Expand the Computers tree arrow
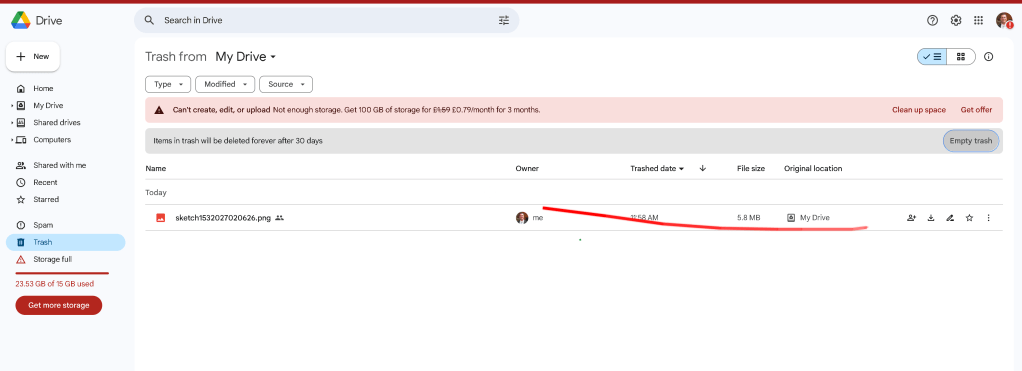1022x371 pixels. 12,140
